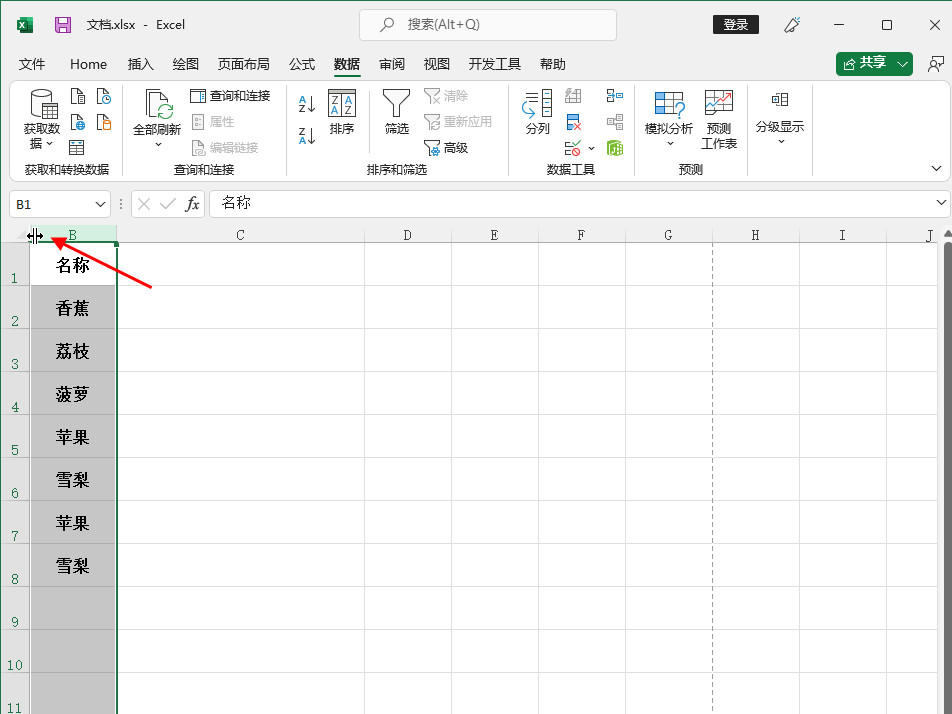Click the Remove Duplicates icon
The image size is (952, 714).
pos(574,122)
